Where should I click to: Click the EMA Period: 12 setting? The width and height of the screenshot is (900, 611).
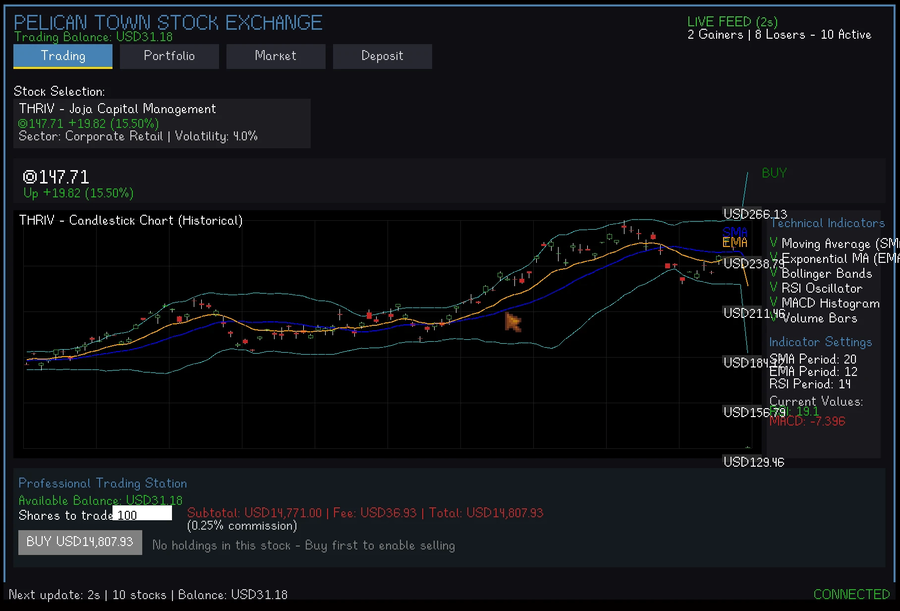pos(813,372)
